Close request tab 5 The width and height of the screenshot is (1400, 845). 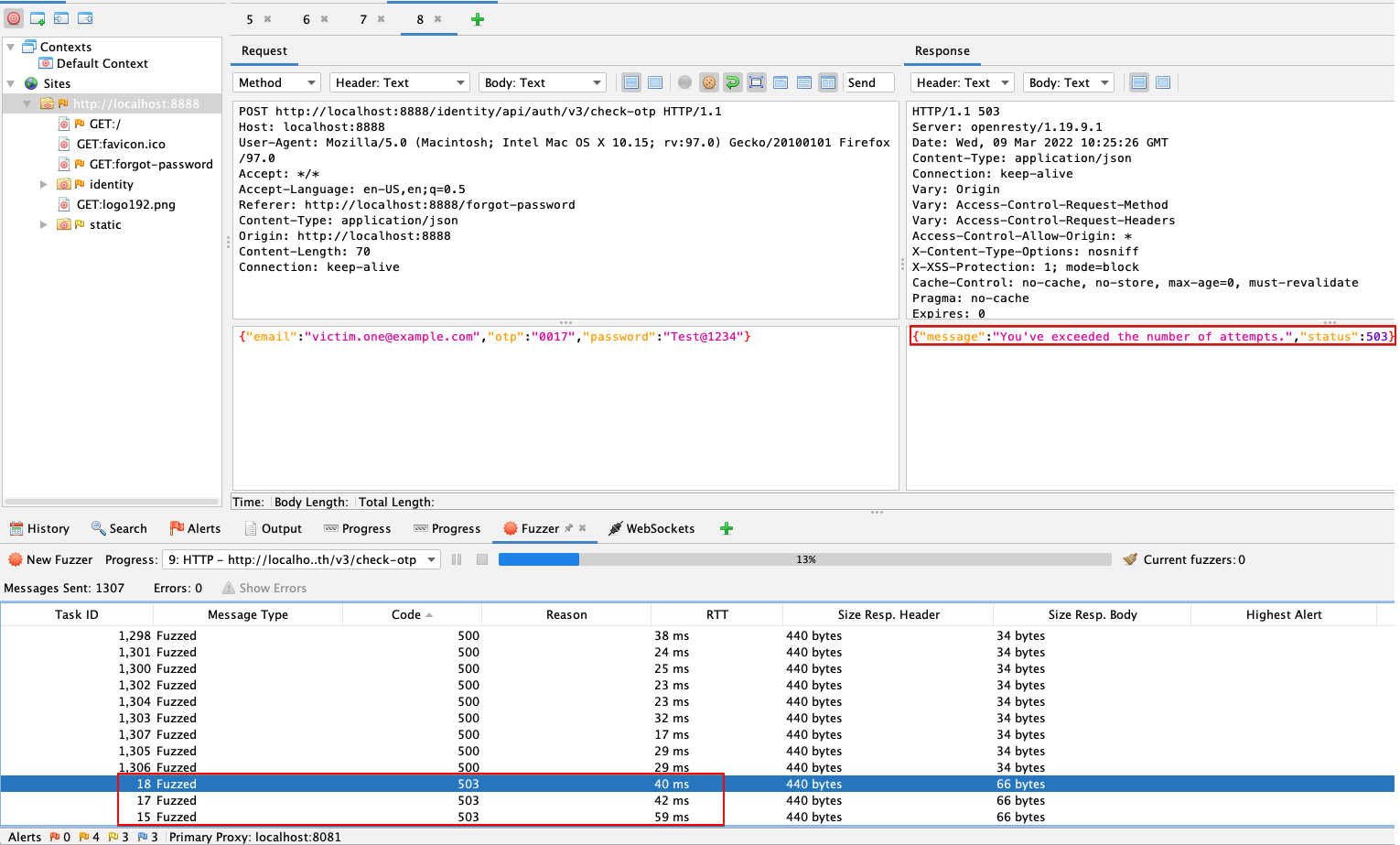pyautogui.click(x=268, y=19)
